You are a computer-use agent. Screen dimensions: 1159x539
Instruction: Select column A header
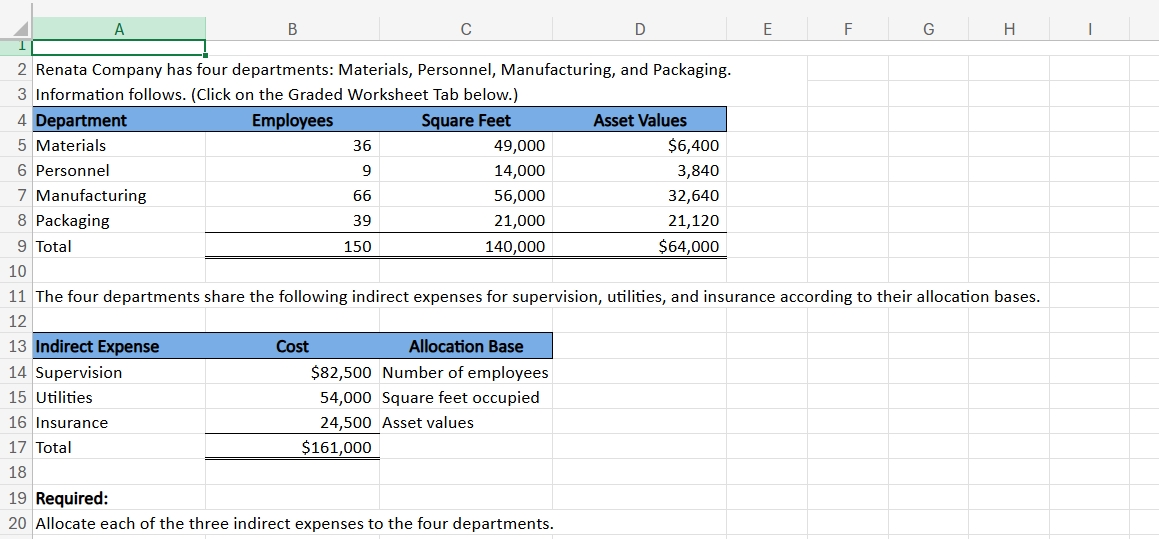119,29
